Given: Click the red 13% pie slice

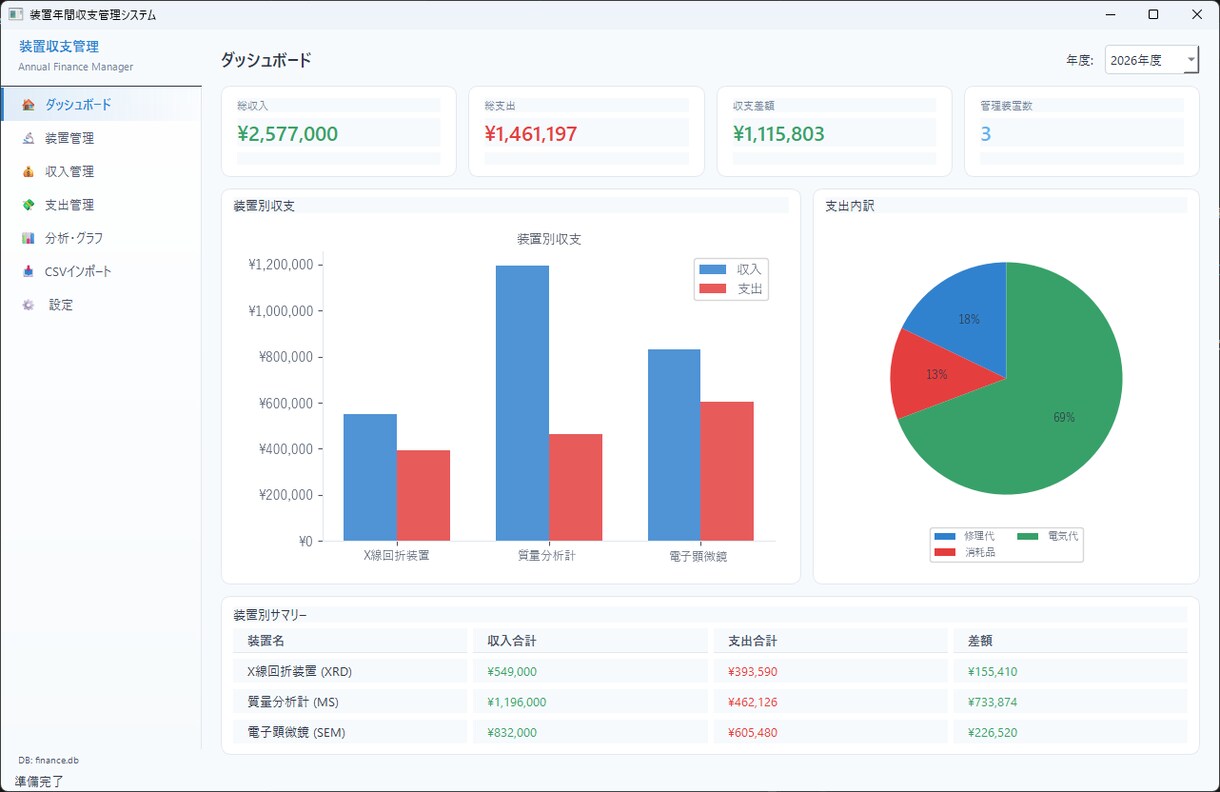Looking at the screenshot, I should pyautogui.click(x=936, y=374).
